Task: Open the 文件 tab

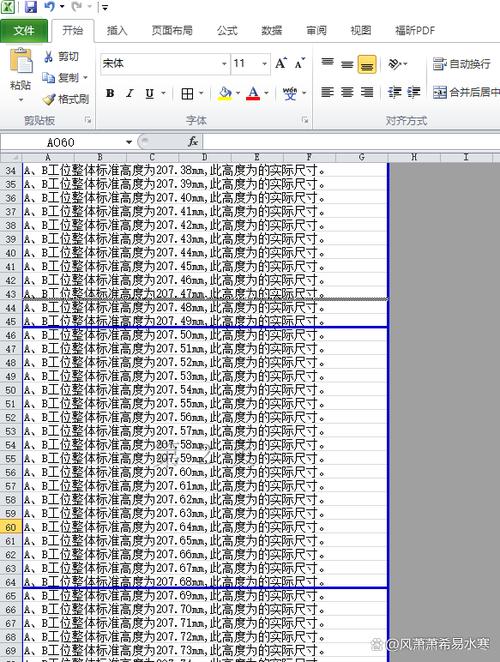Action: (x=24, y=31)
